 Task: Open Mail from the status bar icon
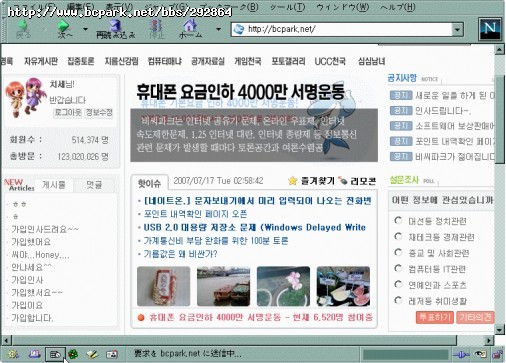(34, 354)
